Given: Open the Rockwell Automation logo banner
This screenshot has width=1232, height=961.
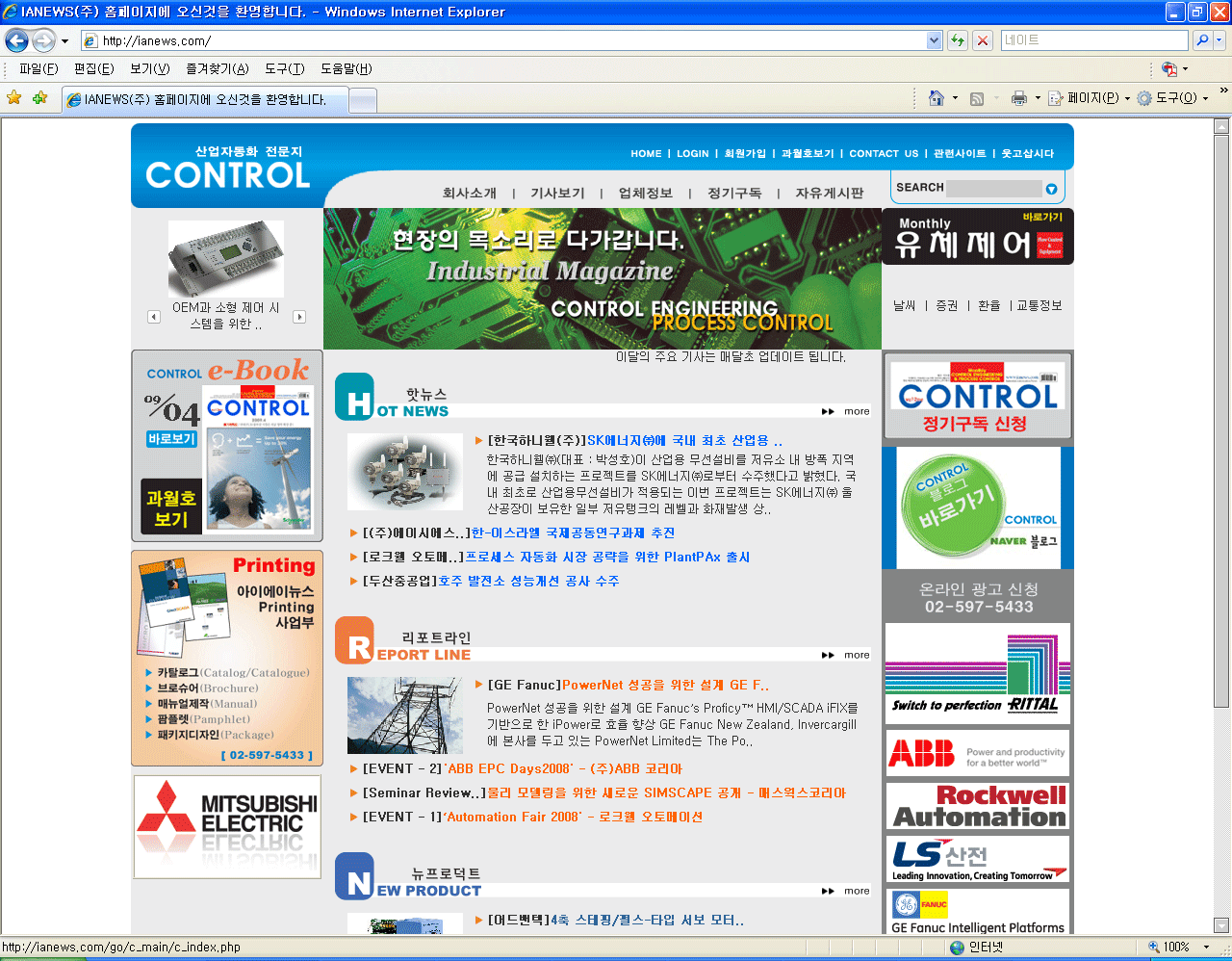Looking at the screenshot, I should pyautogui.click(x=977, y=806).
